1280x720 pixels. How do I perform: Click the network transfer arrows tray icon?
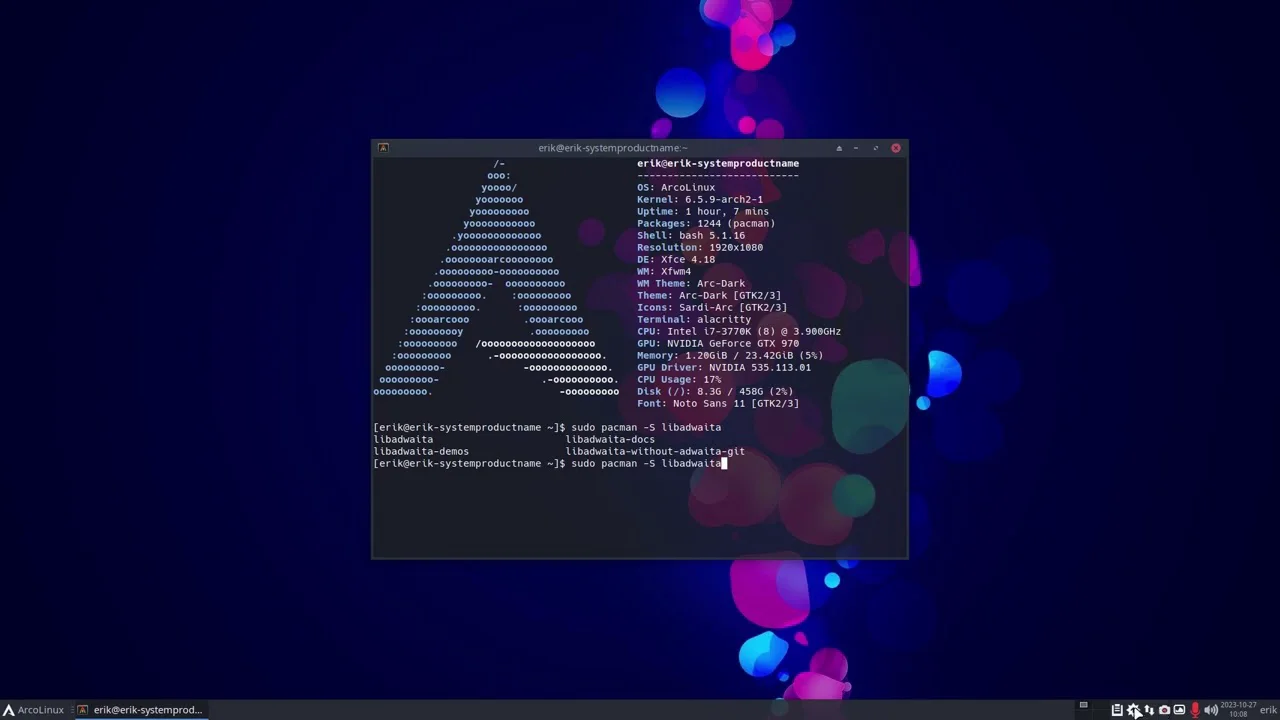click(x=1149, y=710)
